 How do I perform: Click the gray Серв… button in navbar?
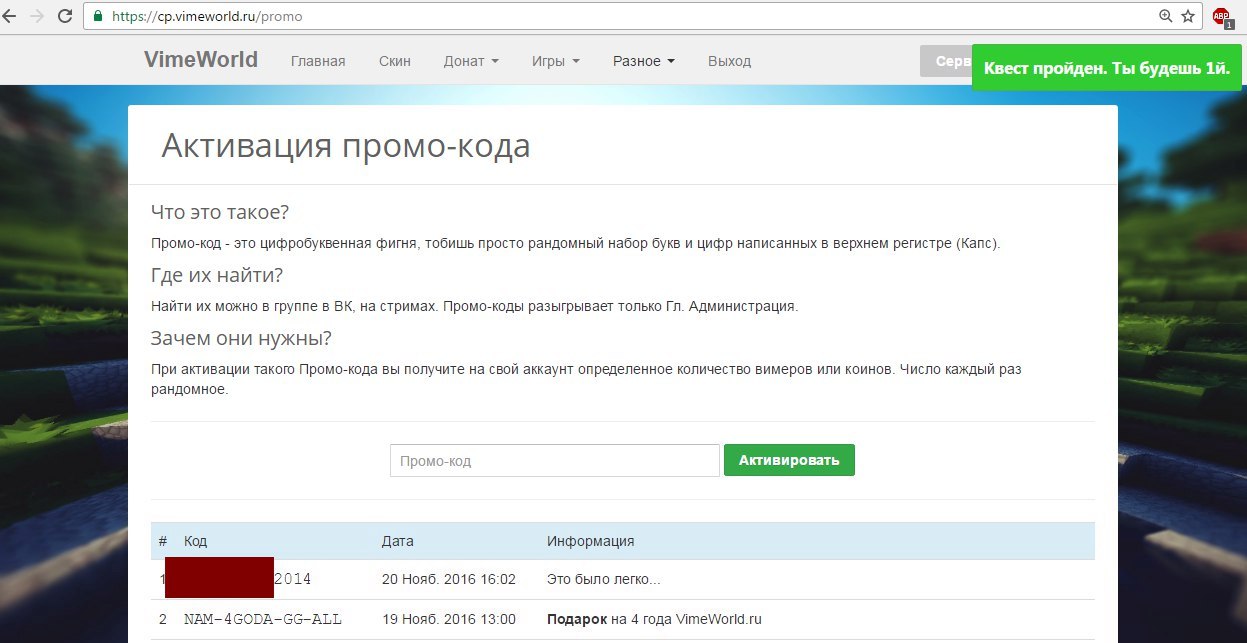[946, 61]
